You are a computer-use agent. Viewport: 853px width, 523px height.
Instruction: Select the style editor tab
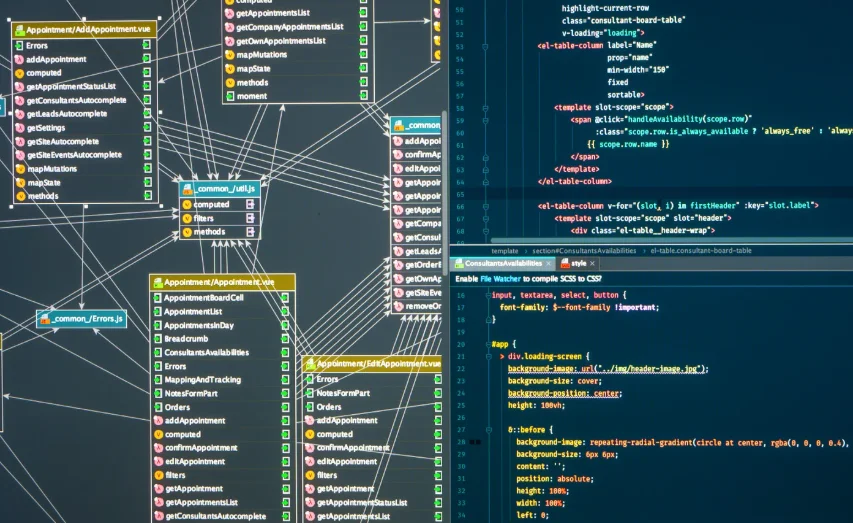tap(578, 263)
